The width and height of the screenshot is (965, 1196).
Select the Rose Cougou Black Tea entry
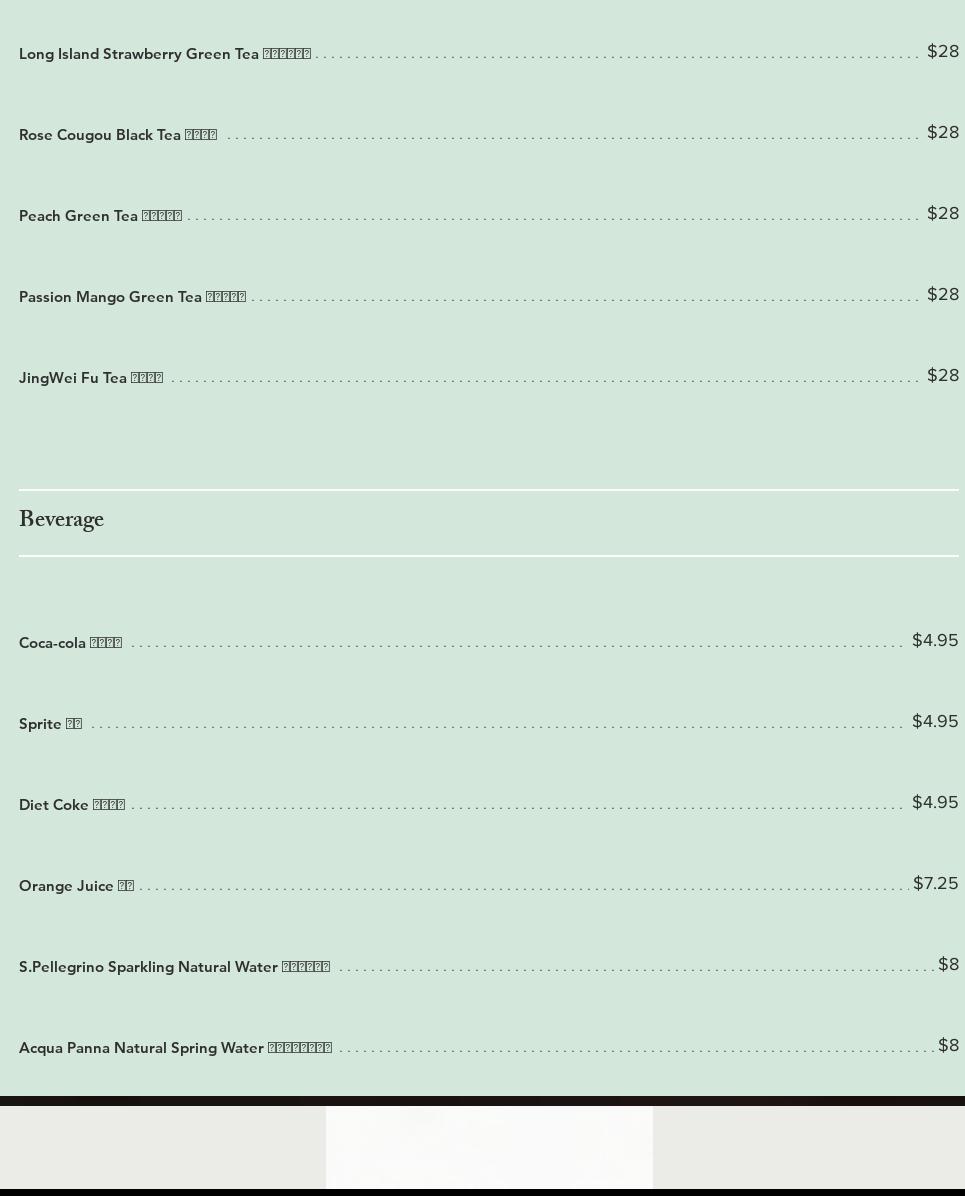[118, 135]
